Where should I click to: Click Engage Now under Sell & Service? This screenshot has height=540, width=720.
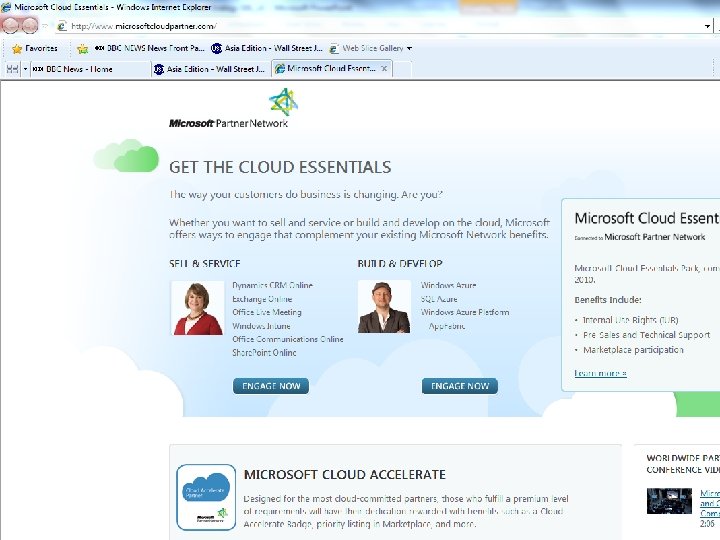point(271,386)
